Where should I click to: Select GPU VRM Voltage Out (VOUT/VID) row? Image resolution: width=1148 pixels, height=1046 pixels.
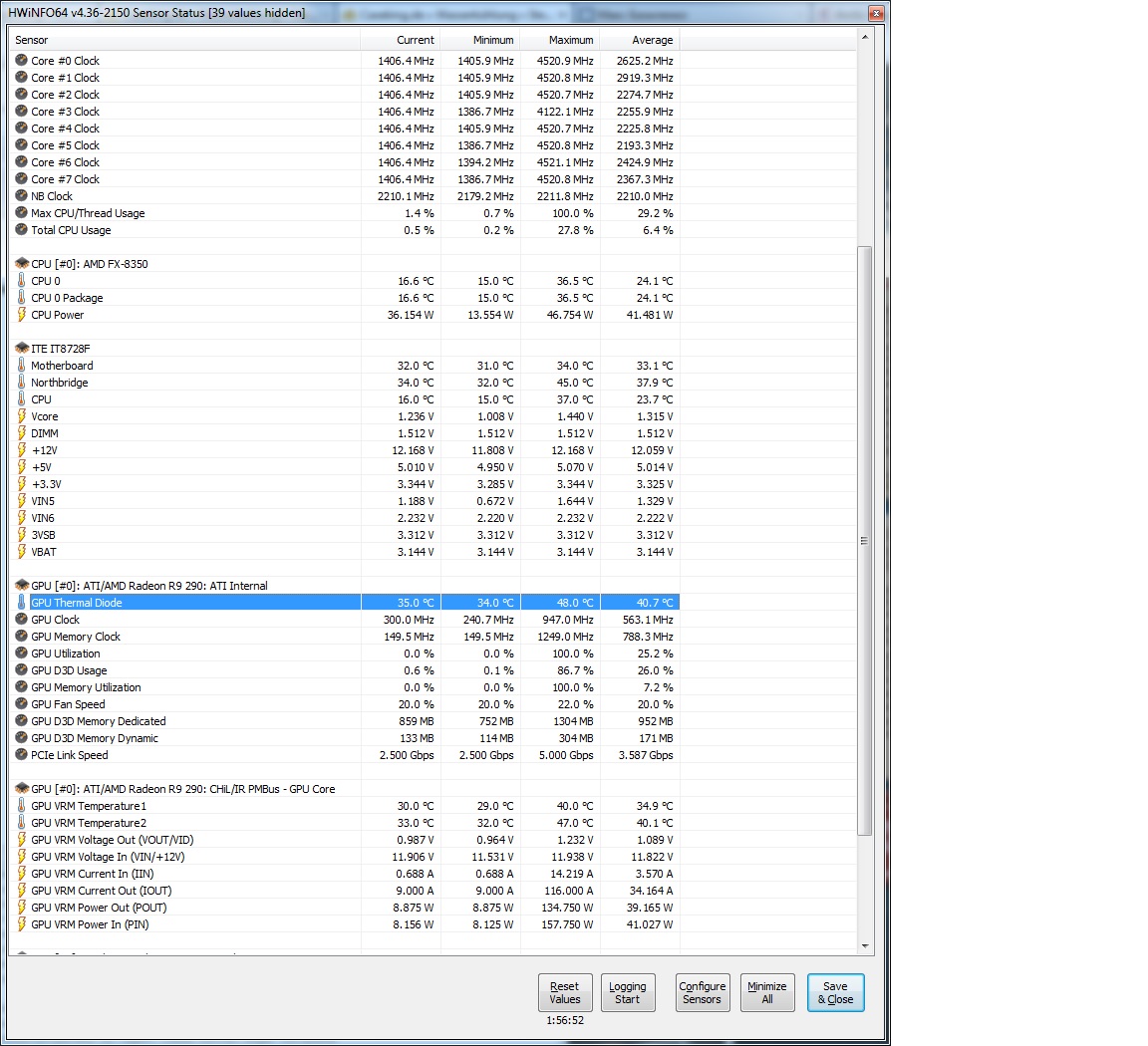click(x=344, y=839)
